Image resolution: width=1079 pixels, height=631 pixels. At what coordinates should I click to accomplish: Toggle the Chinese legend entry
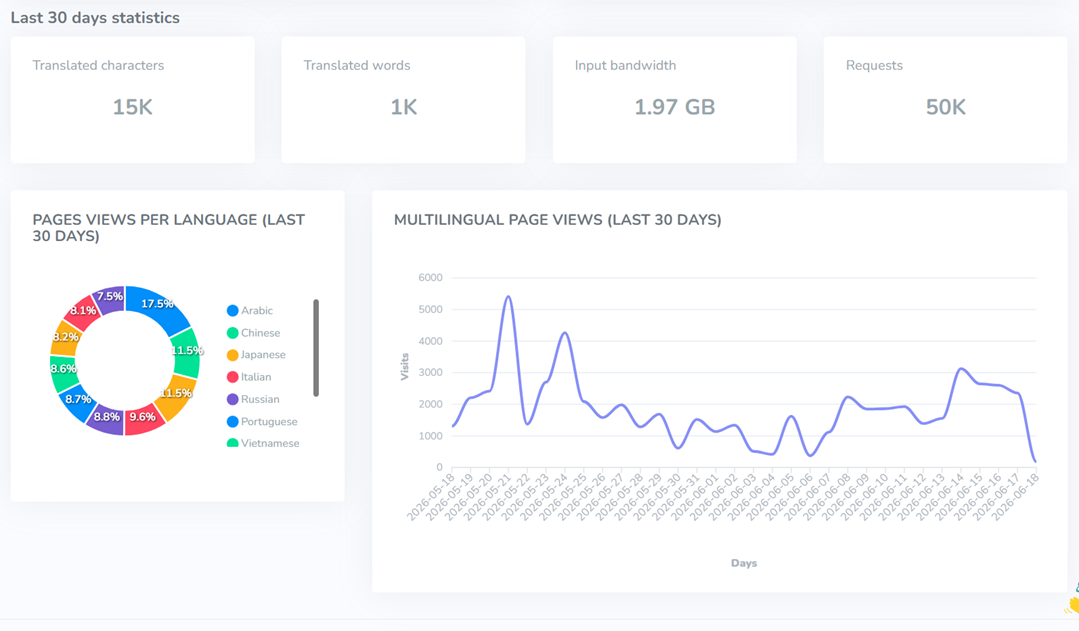253,333
